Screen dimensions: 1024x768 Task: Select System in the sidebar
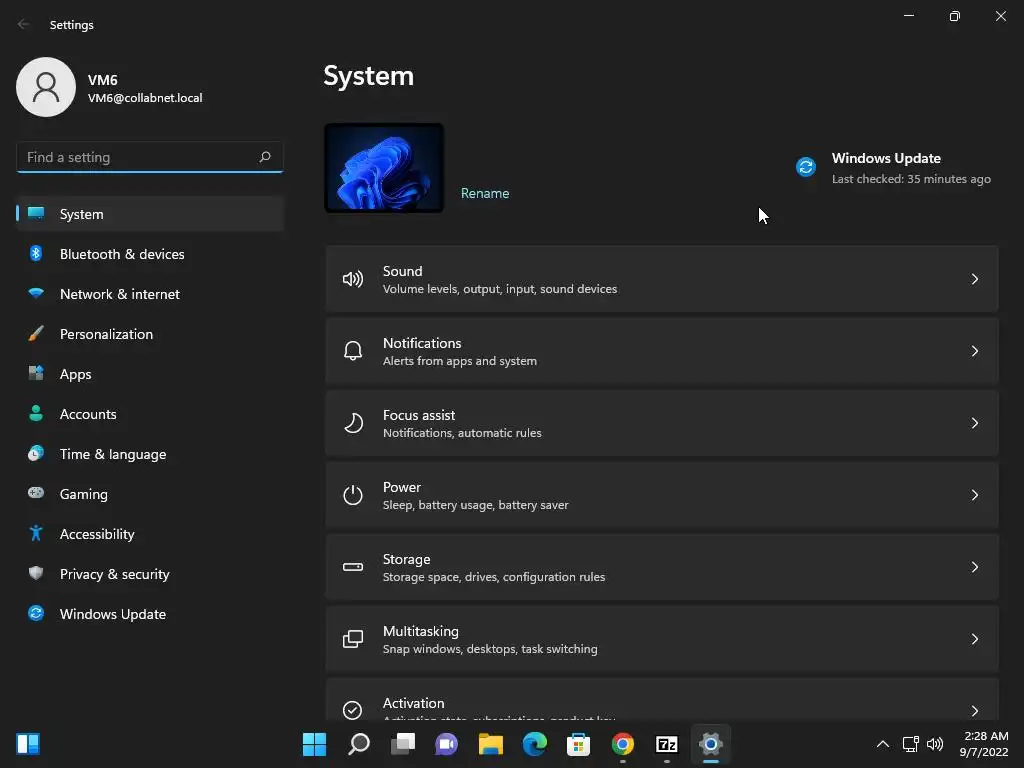pyautogui.click(x=150, y=214)
